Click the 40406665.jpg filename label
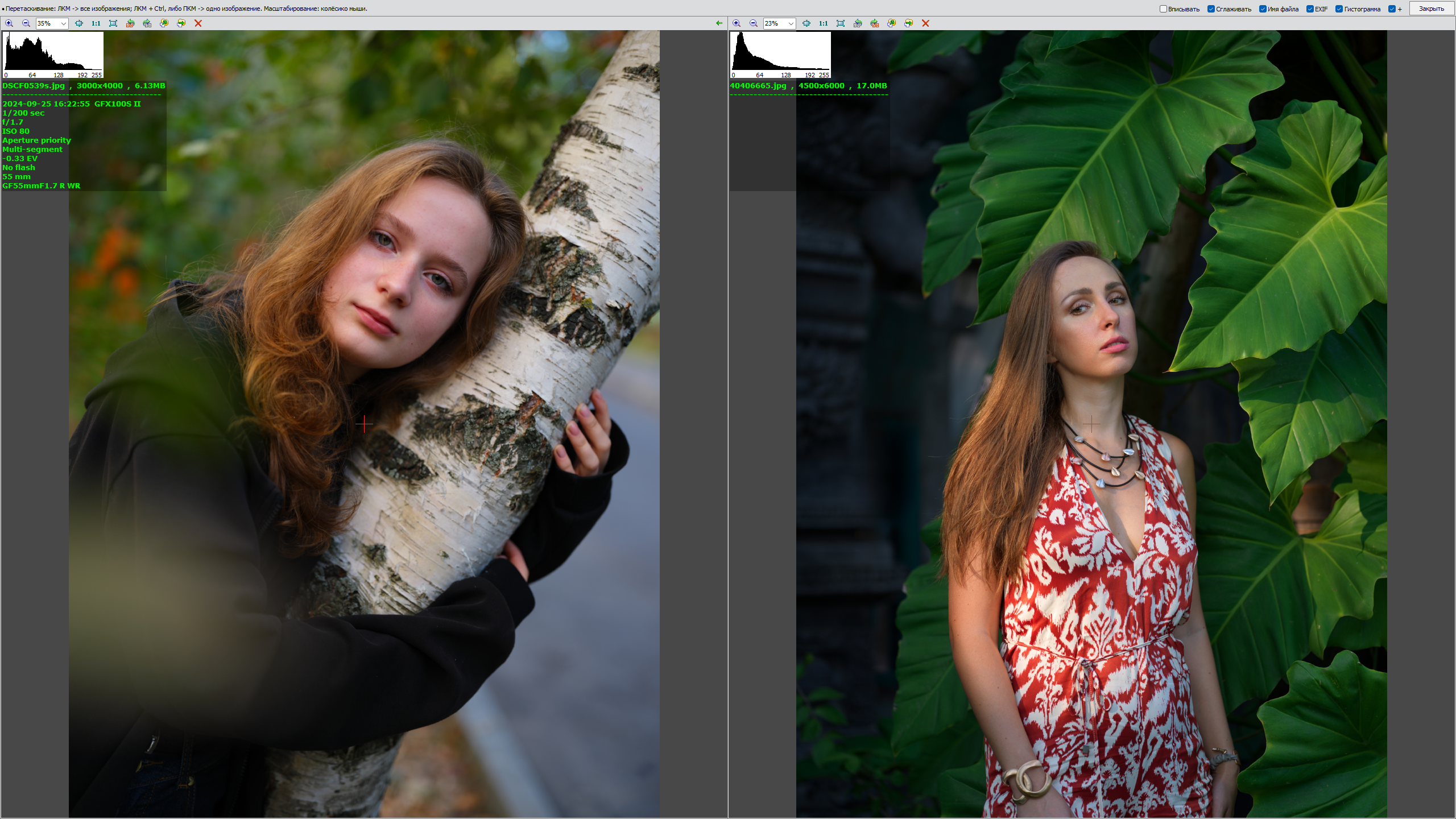 pos(758,86)
